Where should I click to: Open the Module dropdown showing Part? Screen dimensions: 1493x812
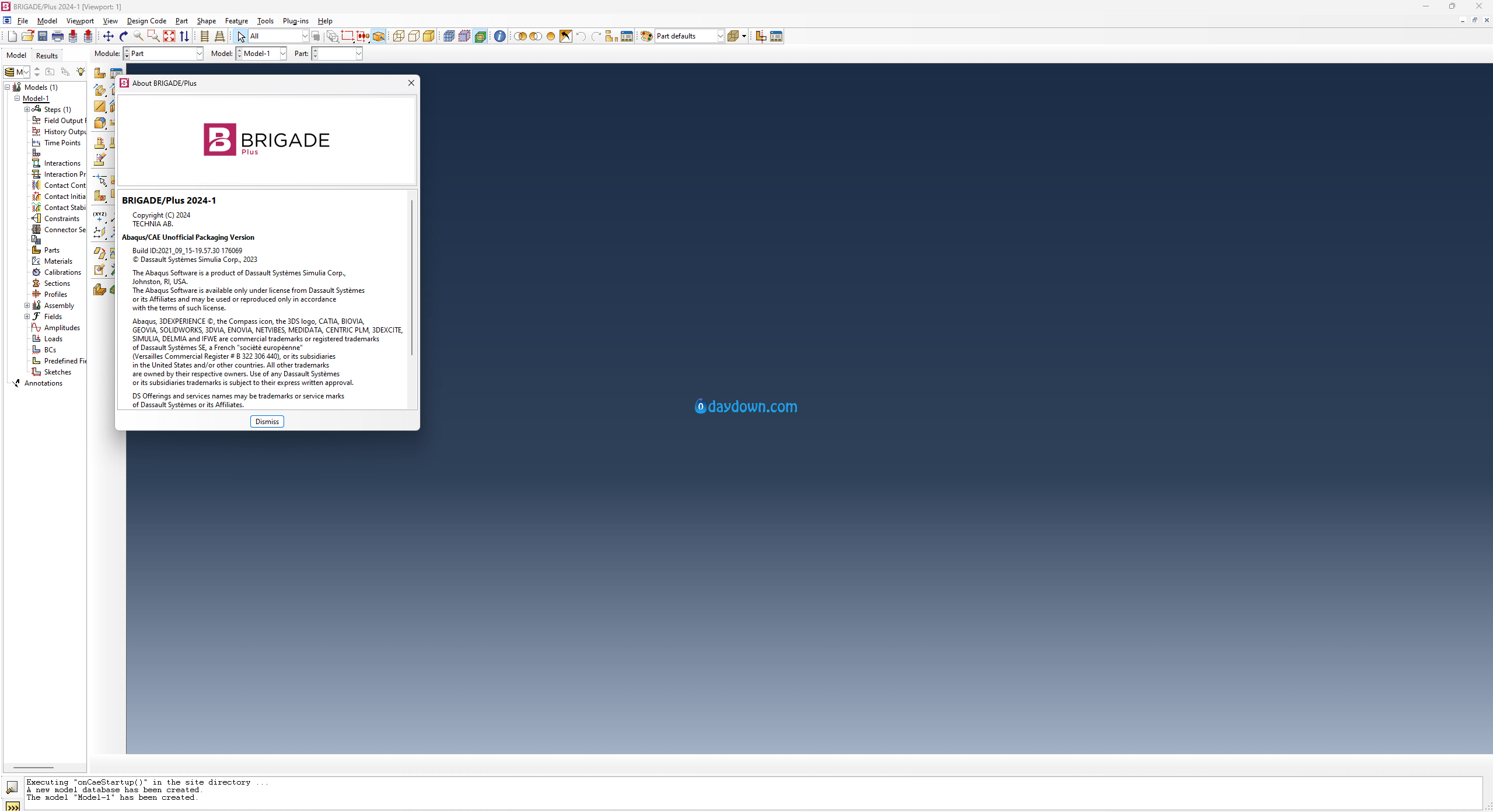click(199, 54)
